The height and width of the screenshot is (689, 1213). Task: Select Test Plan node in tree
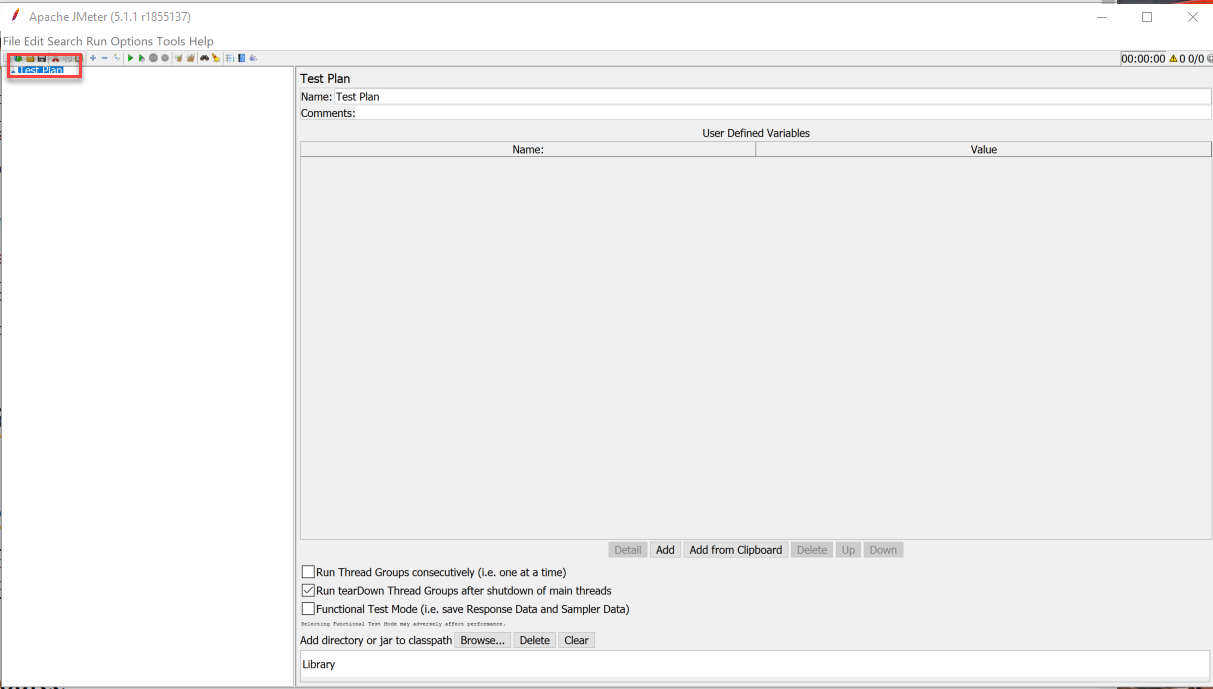tap(40, 70)
